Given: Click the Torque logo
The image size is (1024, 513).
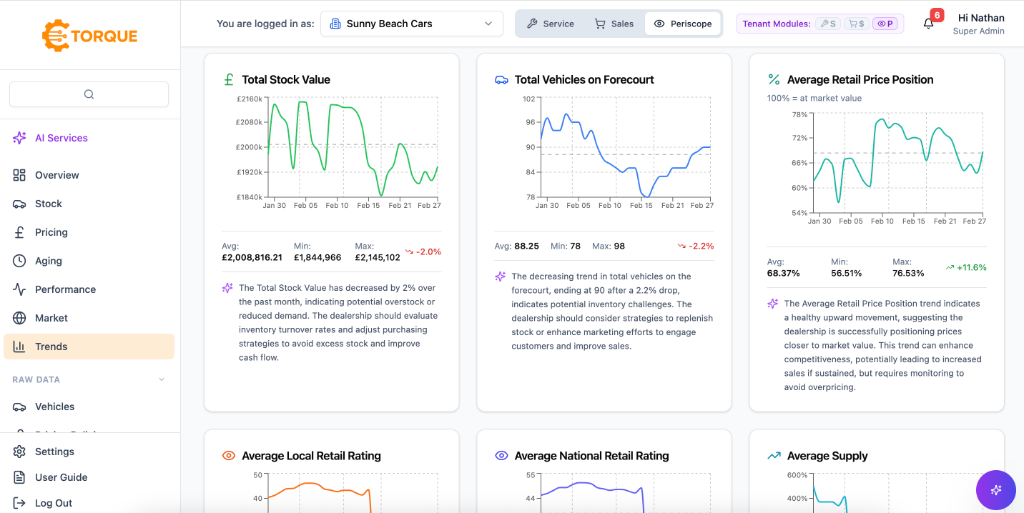Looking at the screenshot, I should coord(89,35).
